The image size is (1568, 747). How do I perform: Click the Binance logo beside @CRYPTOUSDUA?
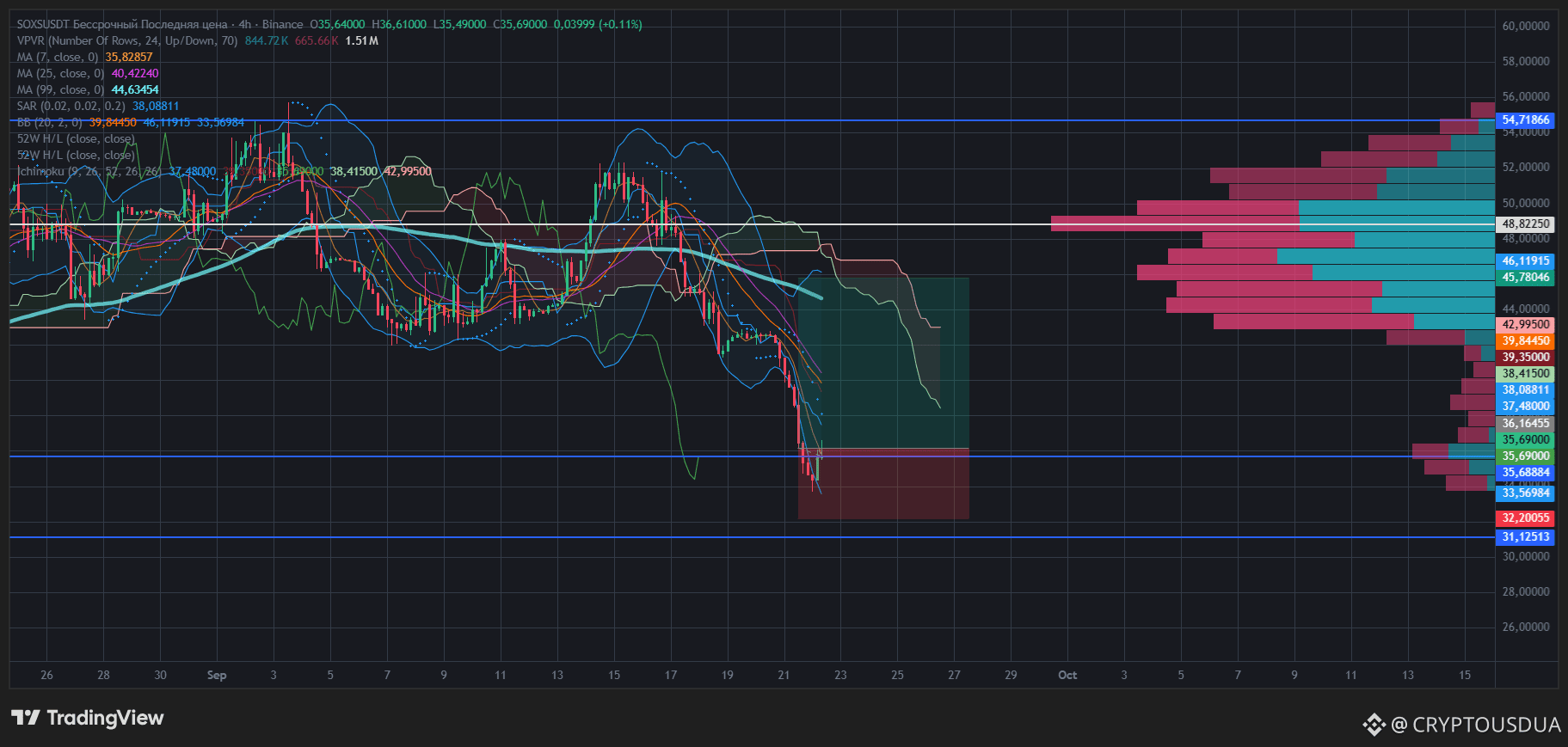[x=1374, y=725]
